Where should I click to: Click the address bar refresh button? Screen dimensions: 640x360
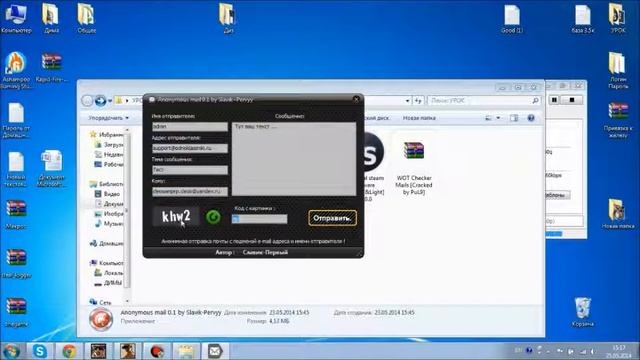[418, 100]
